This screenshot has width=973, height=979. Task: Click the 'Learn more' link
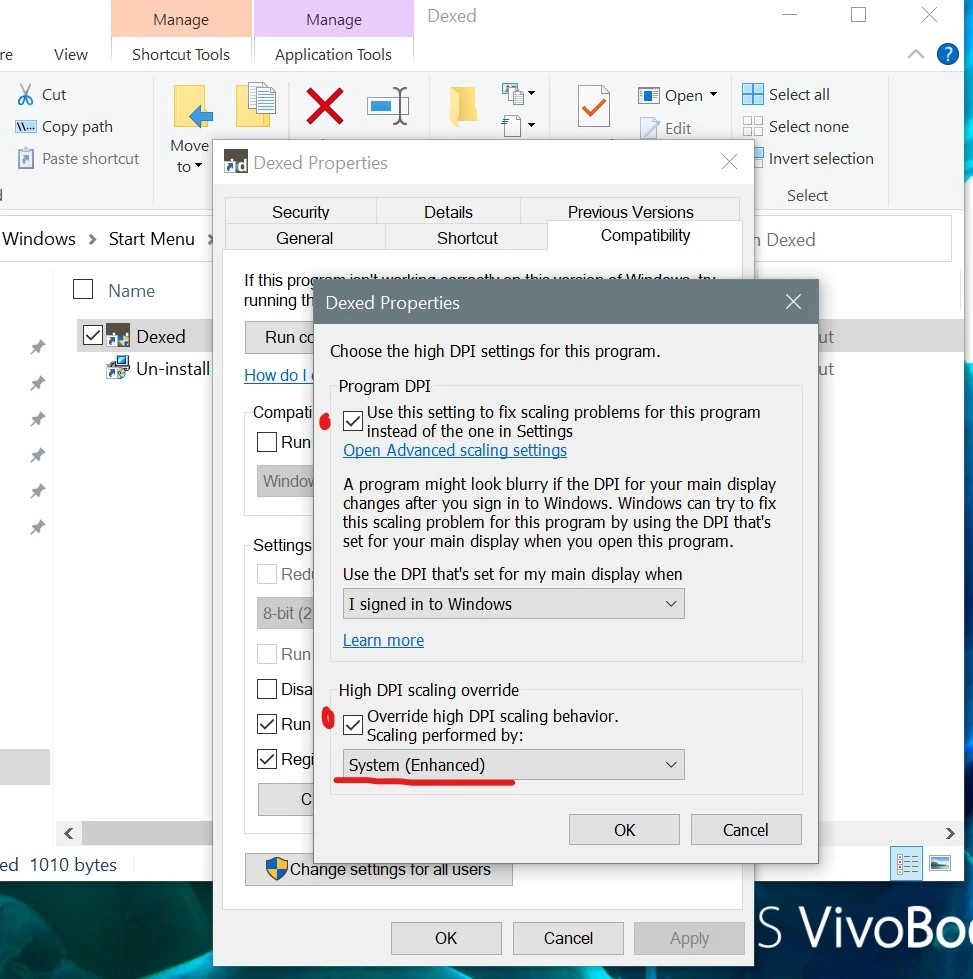tap(383, 640)
